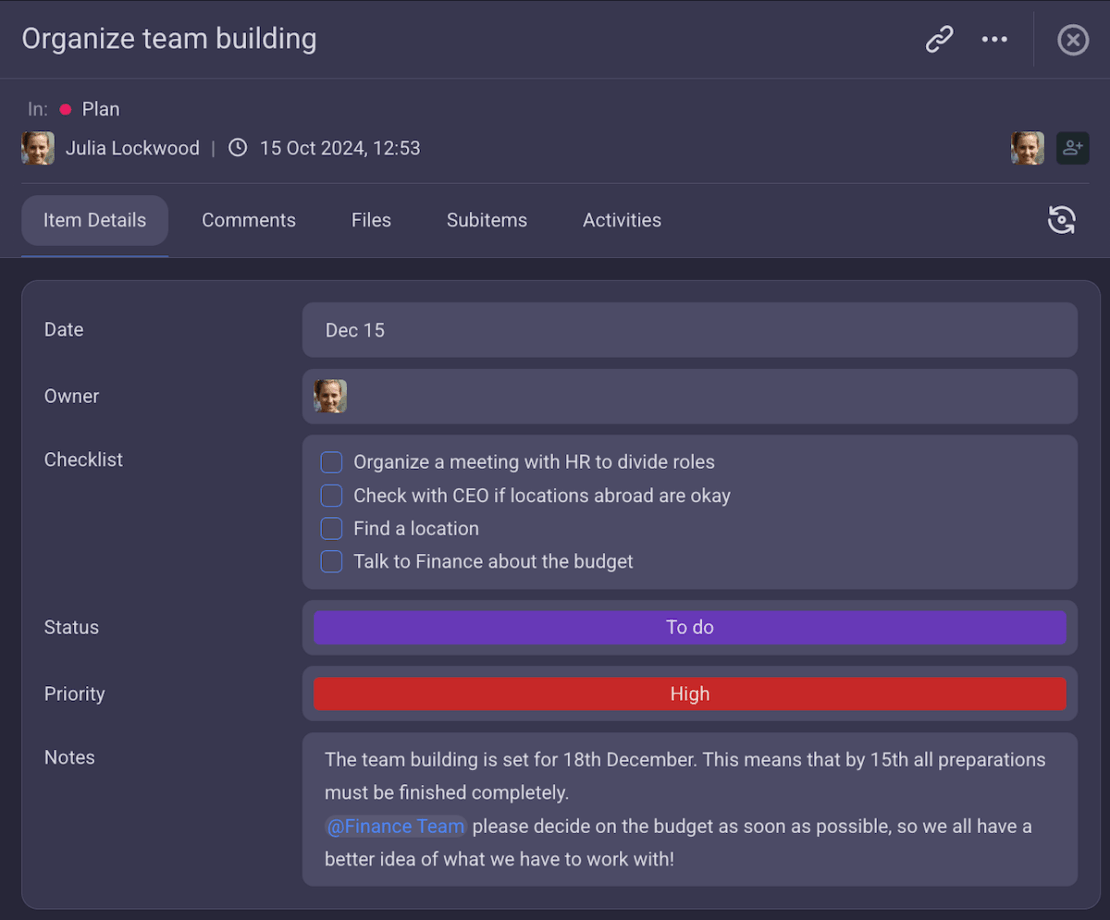Viewport: 1110px width, 920px height.
Task: Click Julia Lockwood's avatar beside her name
Action: click(x=38, y=148)
